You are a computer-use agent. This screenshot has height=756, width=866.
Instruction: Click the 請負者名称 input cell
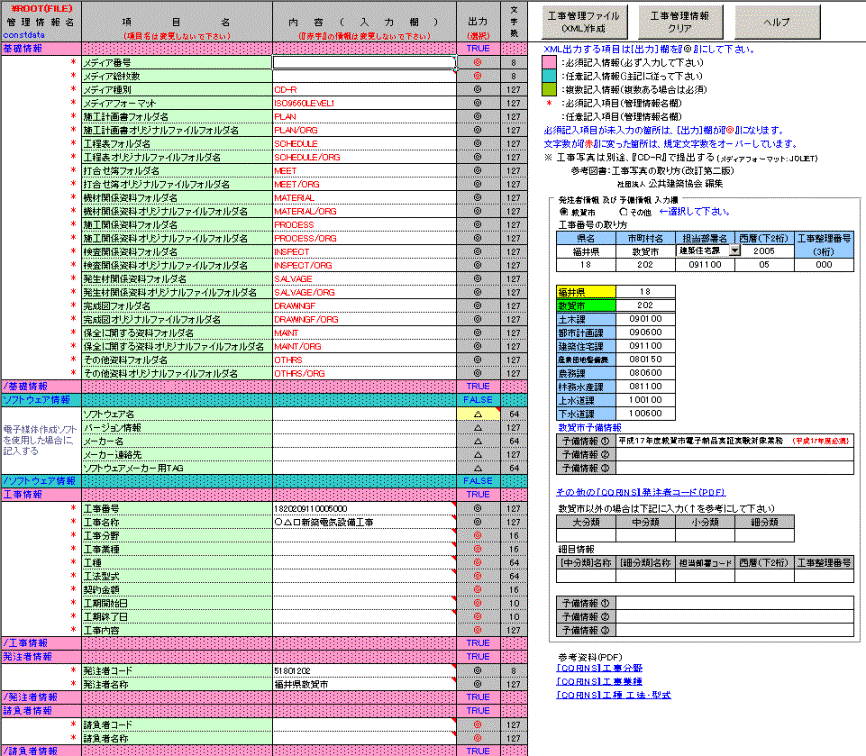(x=365, y=738)
